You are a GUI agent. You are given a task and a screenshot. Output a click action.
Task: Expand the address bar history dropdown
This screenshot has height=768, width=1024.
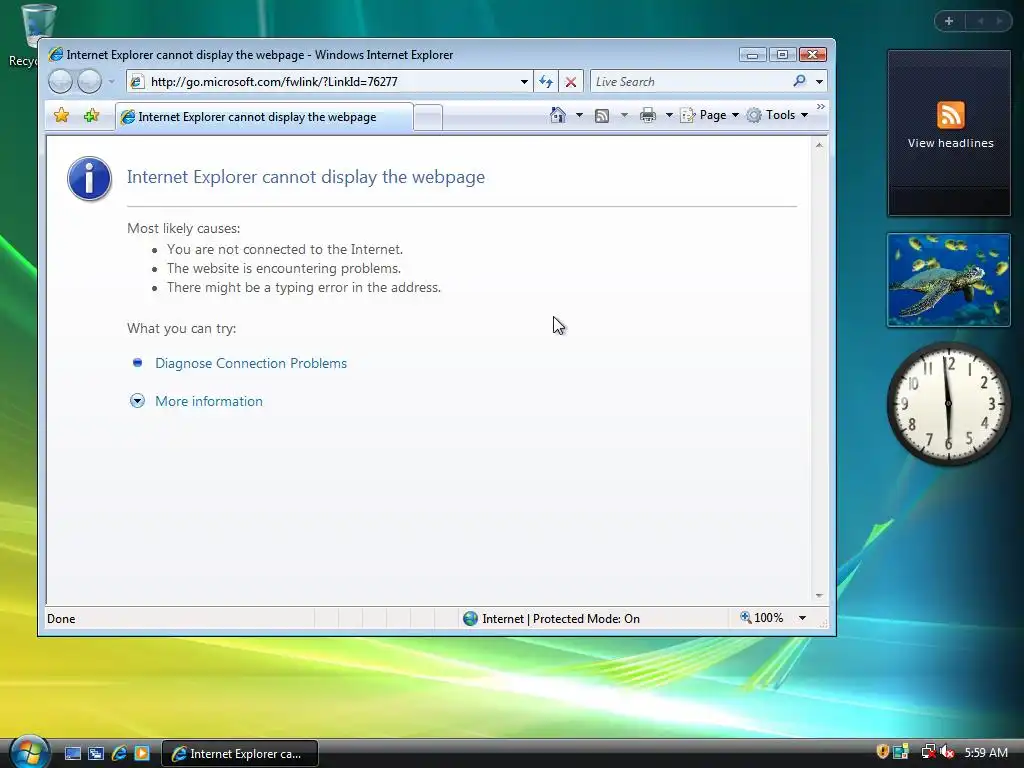[x=524, y=82]
